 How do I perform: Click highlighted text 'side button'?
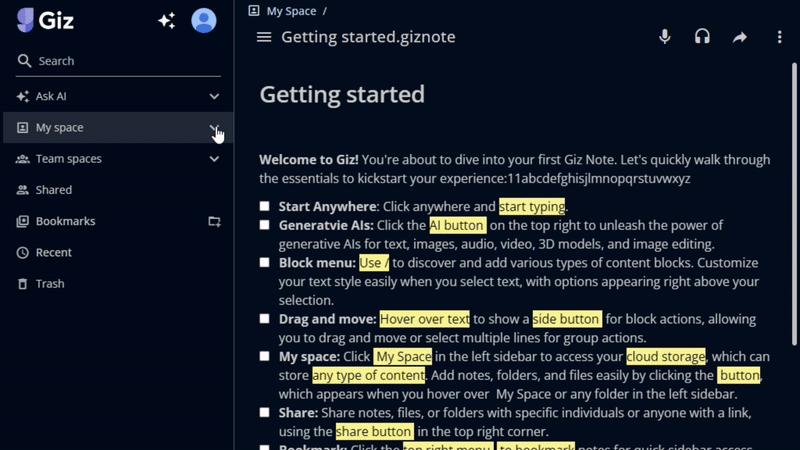[x=567, y=319]
